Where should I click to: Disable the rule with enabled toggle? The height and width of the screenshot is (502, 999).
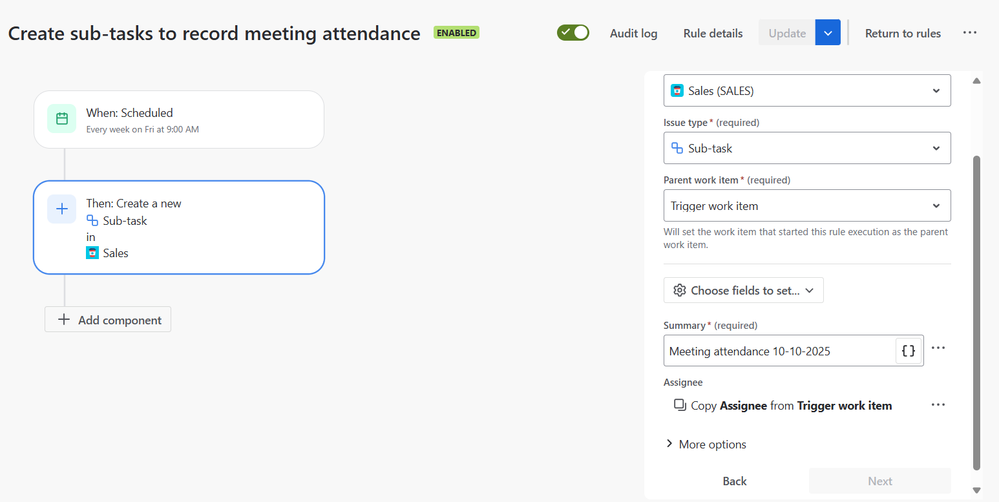[573, 33]
